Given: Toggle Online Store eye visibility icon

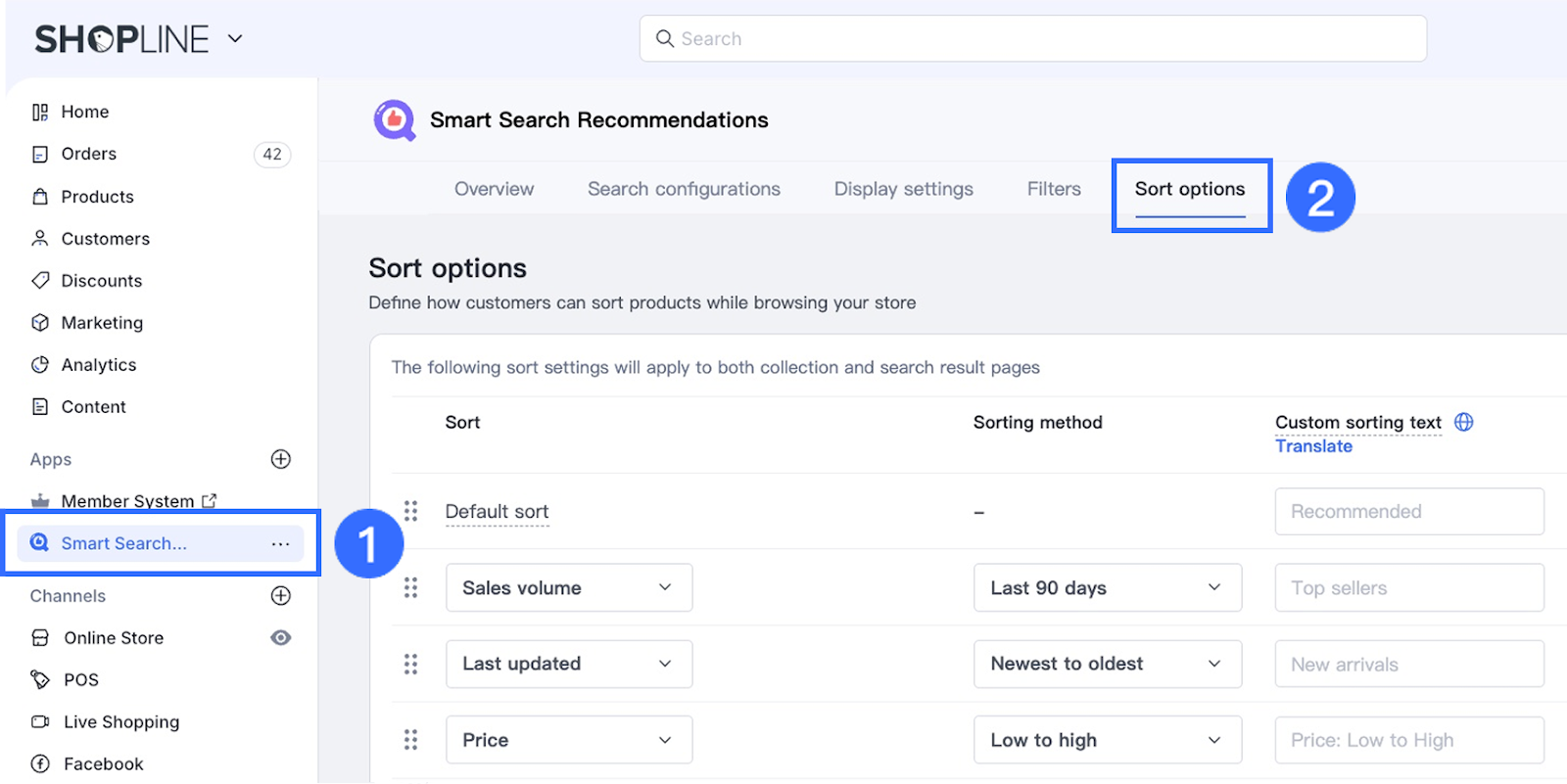Looking at the screenshot, I should tap(281, 638).
